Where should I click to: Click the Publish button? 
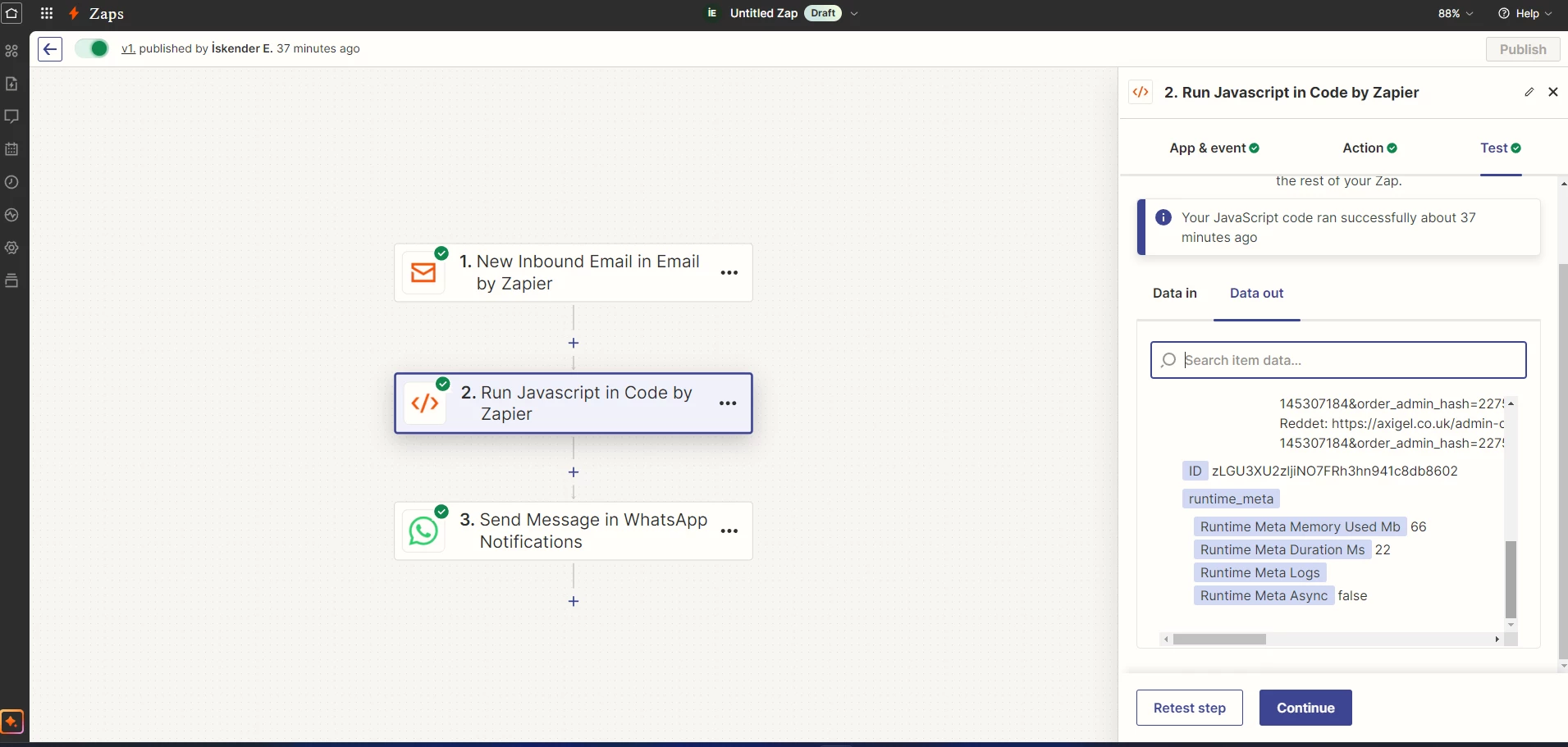1523,49
